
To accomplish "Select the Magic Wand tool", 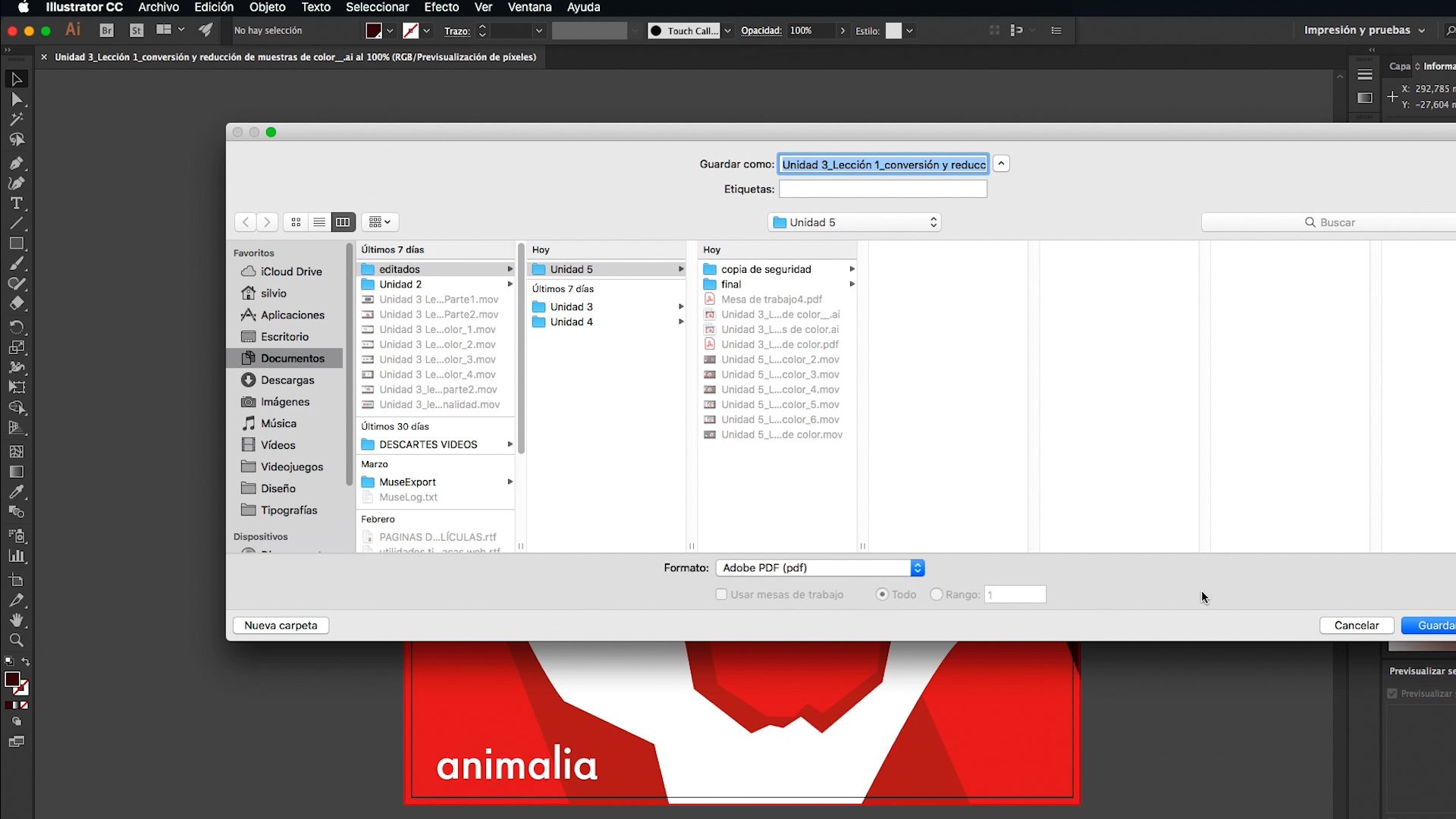I will tap(17, 120).
